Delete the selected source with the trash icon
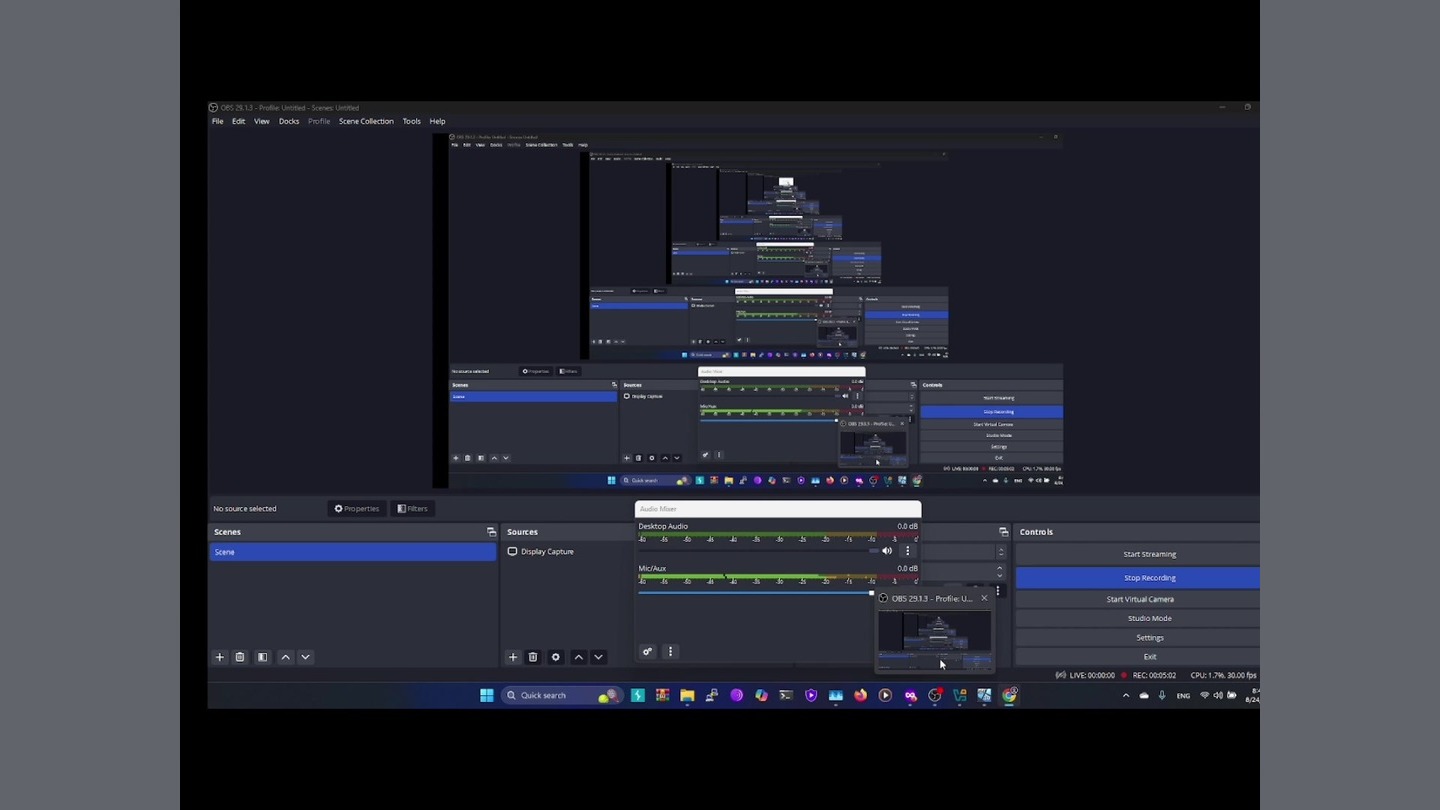1440x810 pixels. (x=533, y=657)
